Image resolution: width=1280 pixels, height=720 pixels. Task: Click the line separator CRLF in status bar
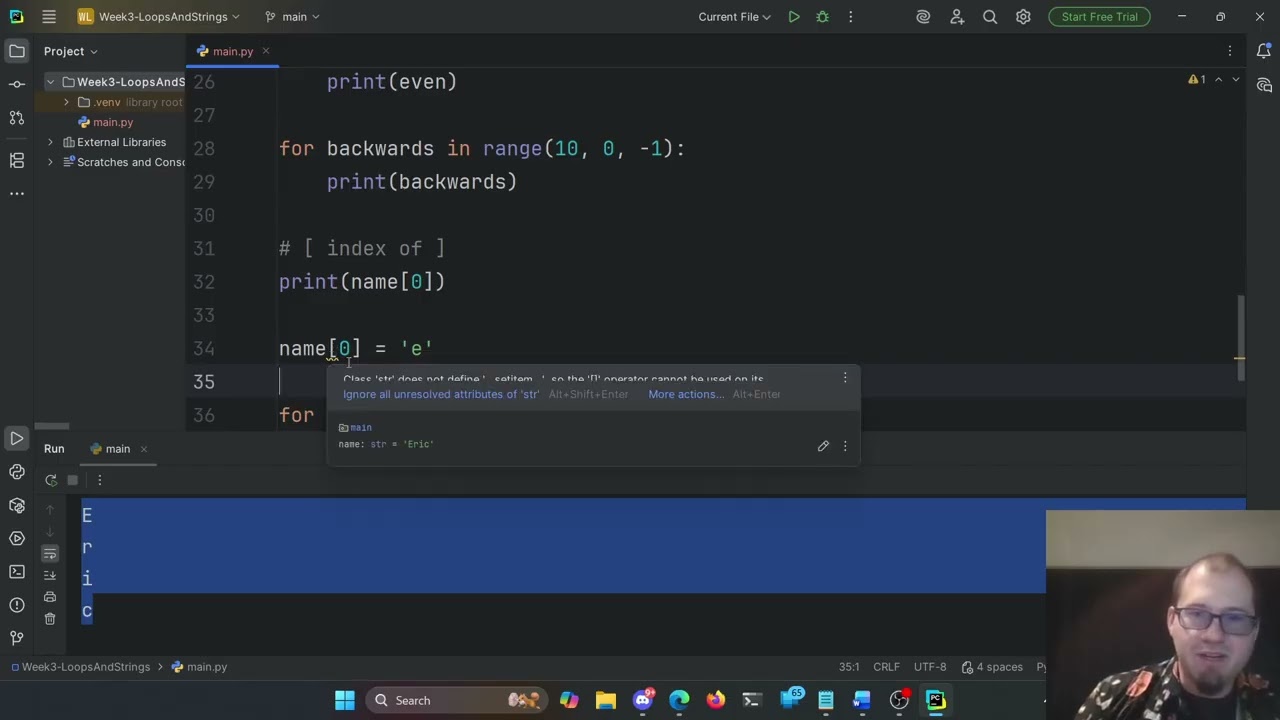coord(886,667)
